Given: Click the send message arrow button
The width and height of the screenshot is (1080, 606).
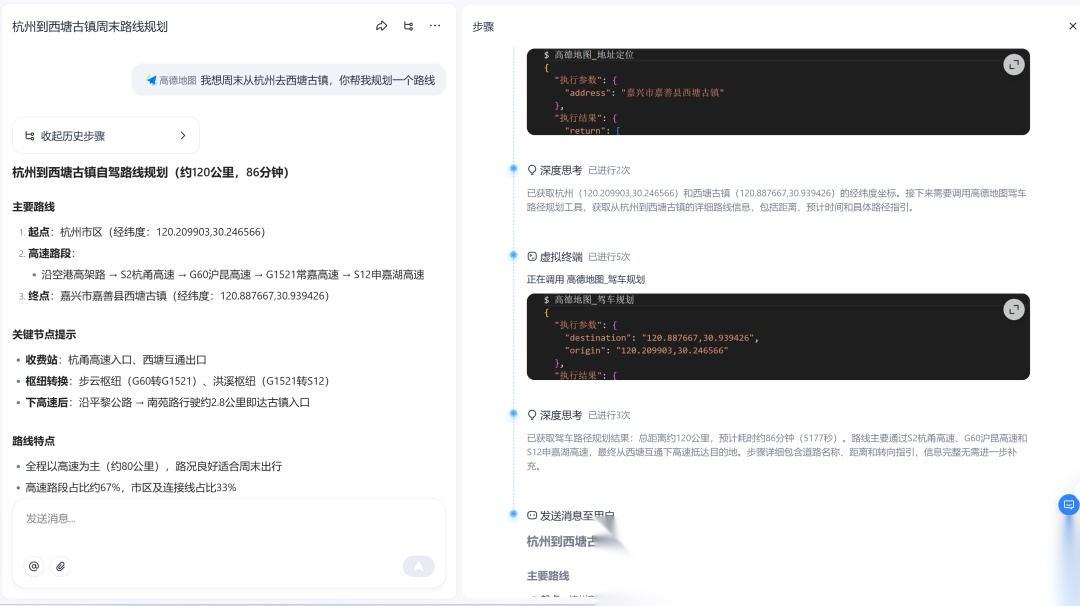Looking at the screenshot, I should coord(418,566).
